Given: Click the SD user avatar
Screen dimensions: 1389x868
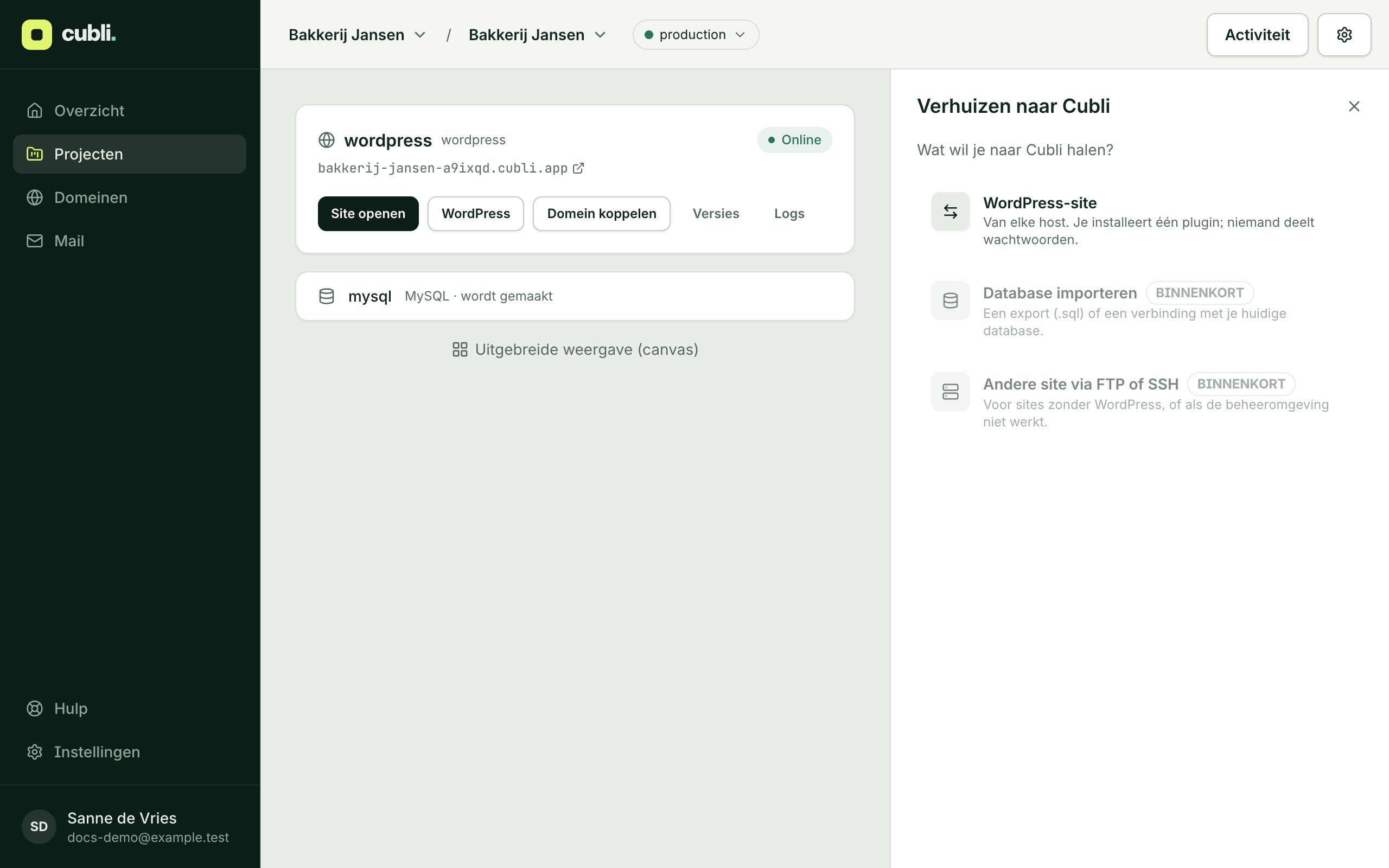Looking at the screenshot, I should 39,827.
